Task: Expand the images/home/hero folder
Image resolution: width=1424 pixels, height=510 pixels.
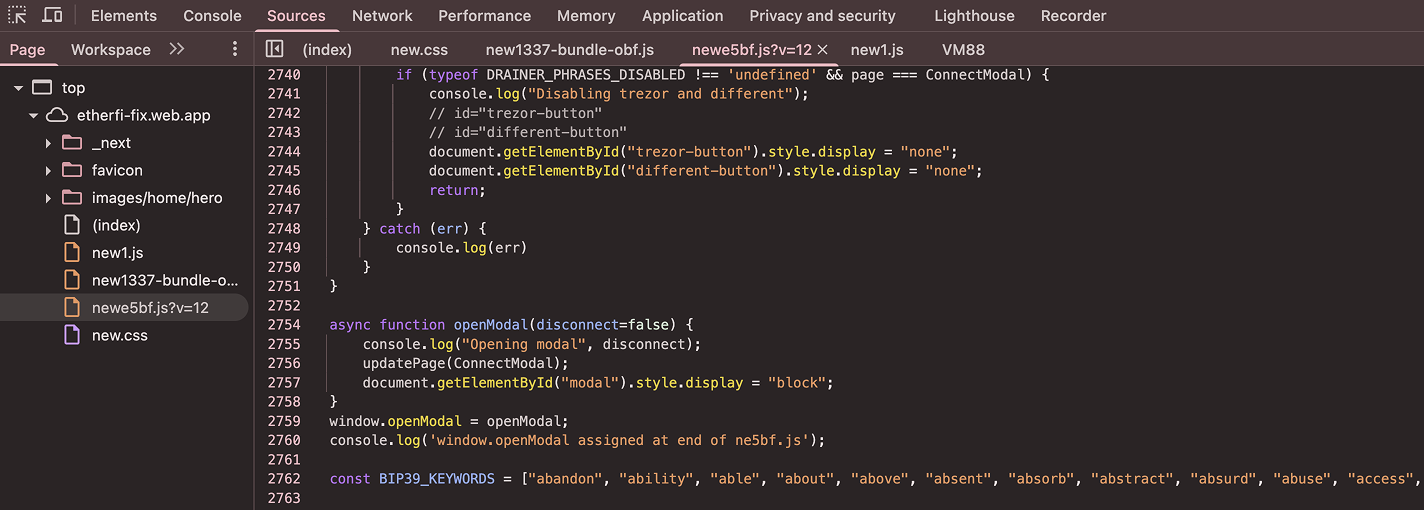Action: click(48, 198)
